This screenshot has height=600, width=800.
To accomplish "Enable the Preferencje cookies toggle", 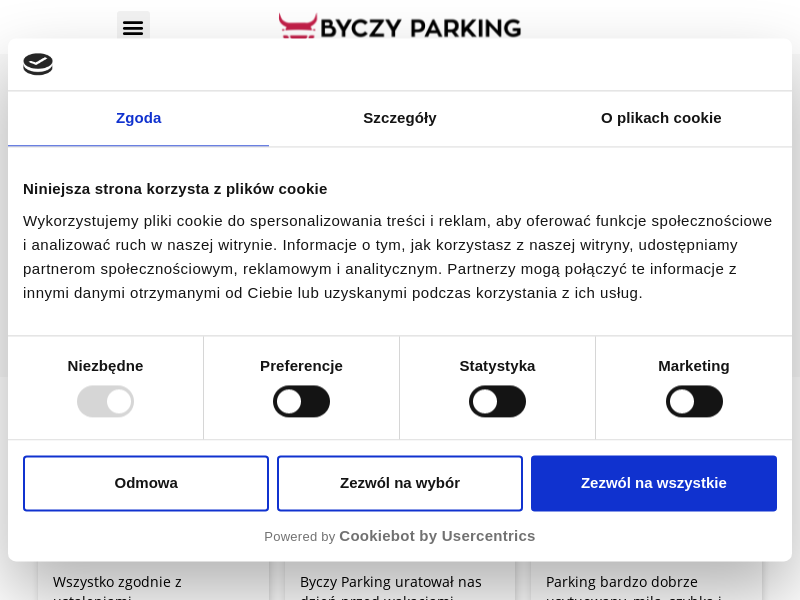I will (x=301, y=401).
